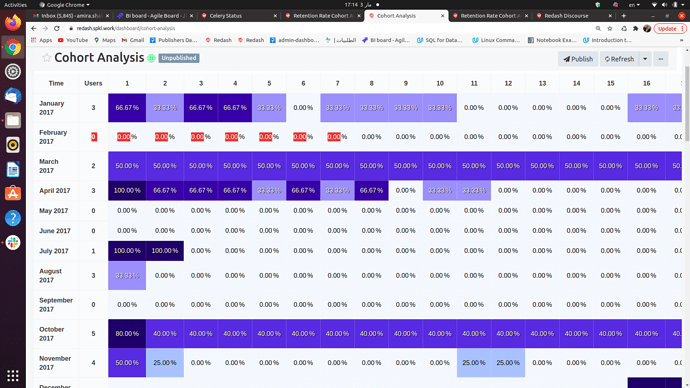Open a new browser tab
This screenshot has height=388, width=690.
click(624, 15)
